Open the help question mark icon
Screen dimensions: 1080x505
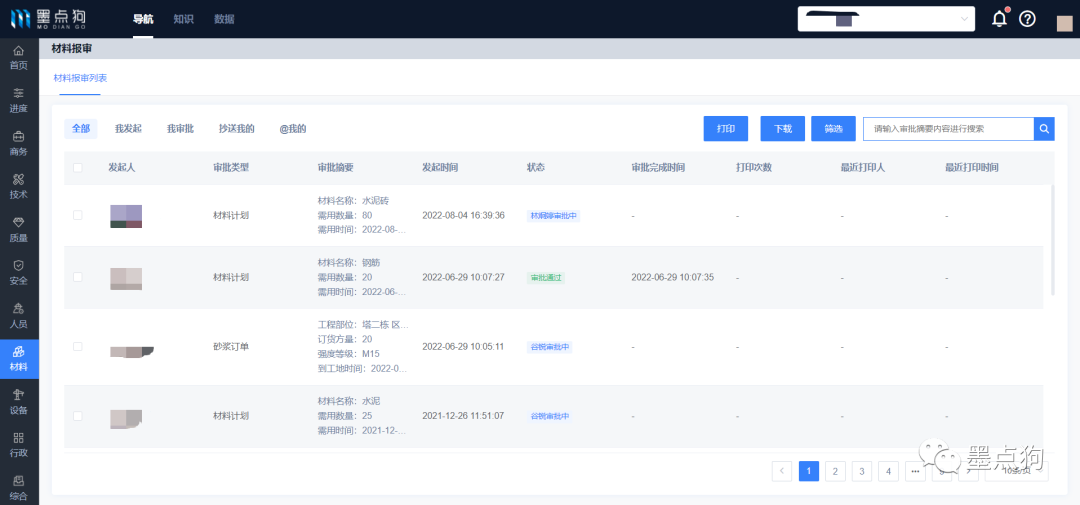coord(1027,19)
